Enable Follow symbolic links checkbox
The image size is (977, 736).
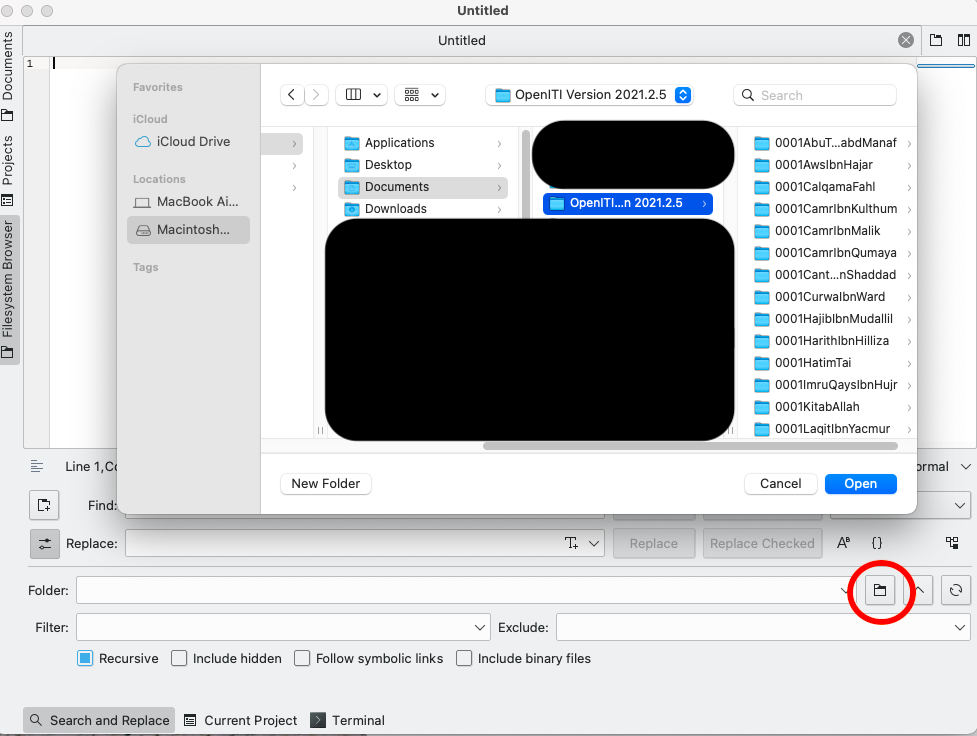[x=302, y=658]
